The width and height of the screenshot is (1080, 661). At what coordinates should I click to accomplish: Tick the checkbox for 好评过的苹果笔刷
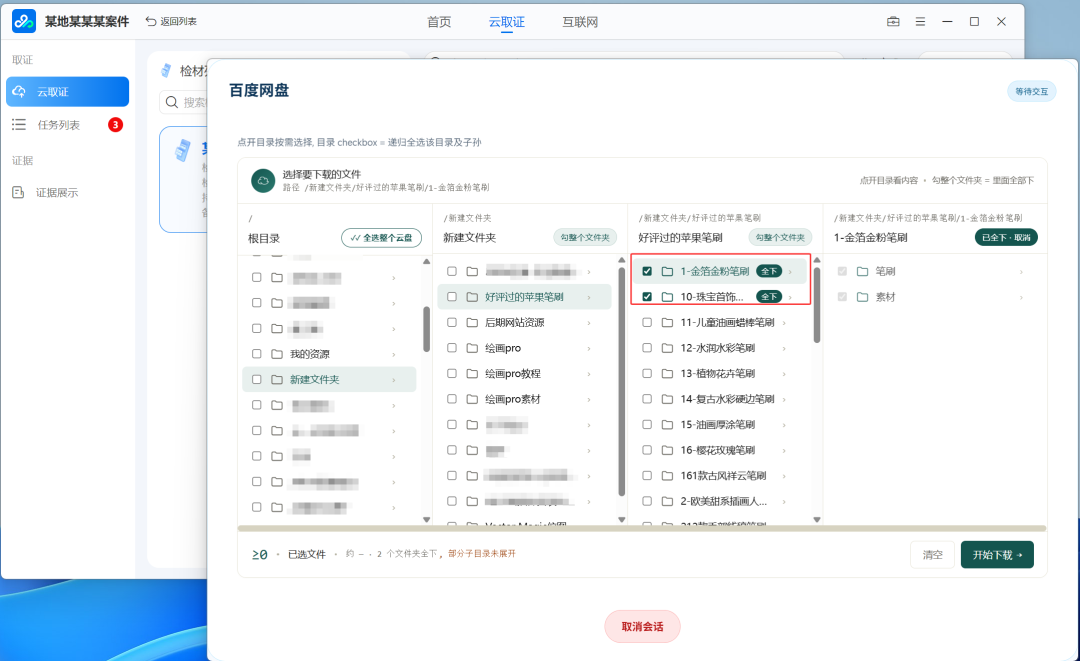452,297
